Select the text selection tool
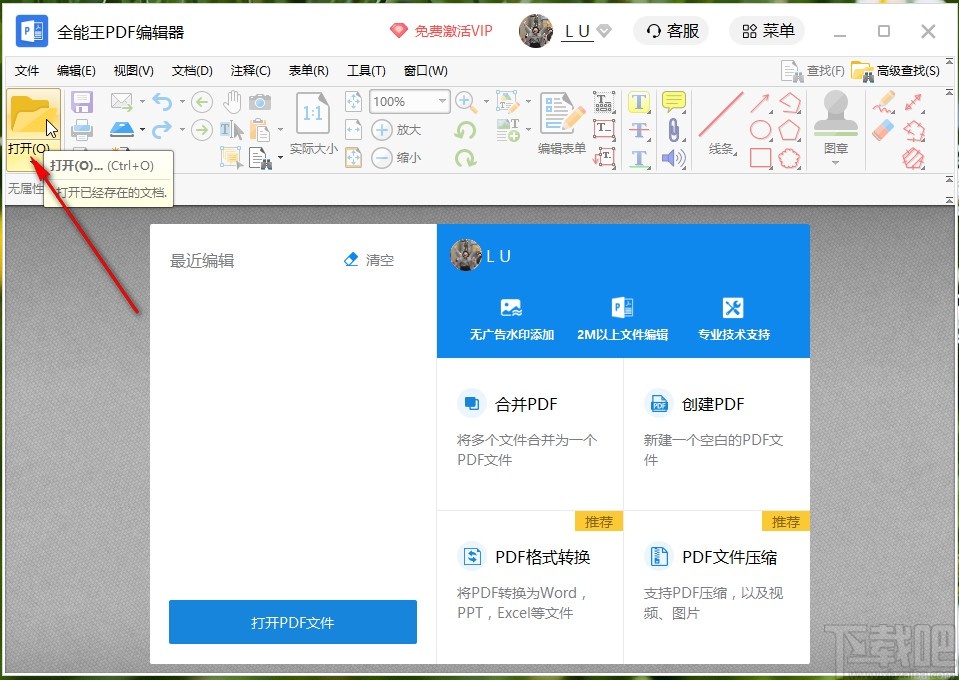The width and height of the screenshot is (959, 680). (x=232, y=130)
